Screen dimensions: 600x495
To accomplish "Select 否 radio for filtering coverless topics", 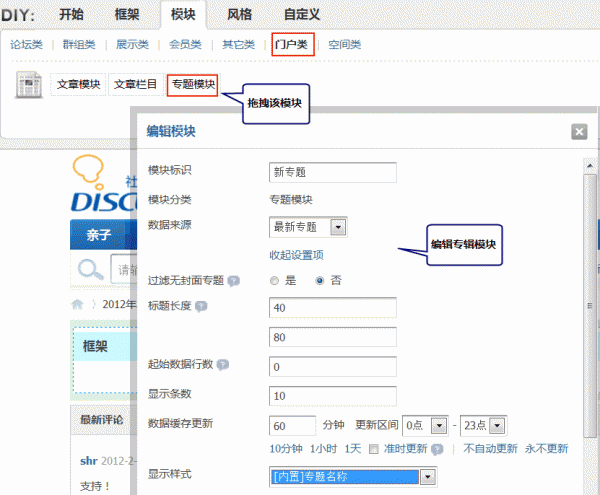I will coord(320,281).
